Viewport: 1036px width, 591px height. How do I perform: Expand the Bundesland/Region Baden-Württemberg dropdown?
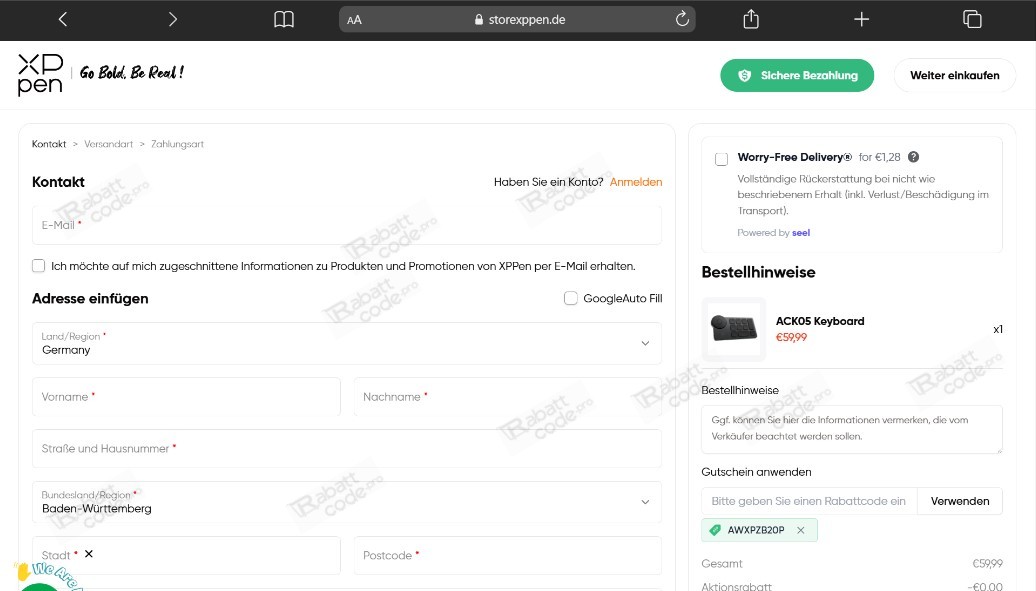pyautogui.click(x=347, y=502)
